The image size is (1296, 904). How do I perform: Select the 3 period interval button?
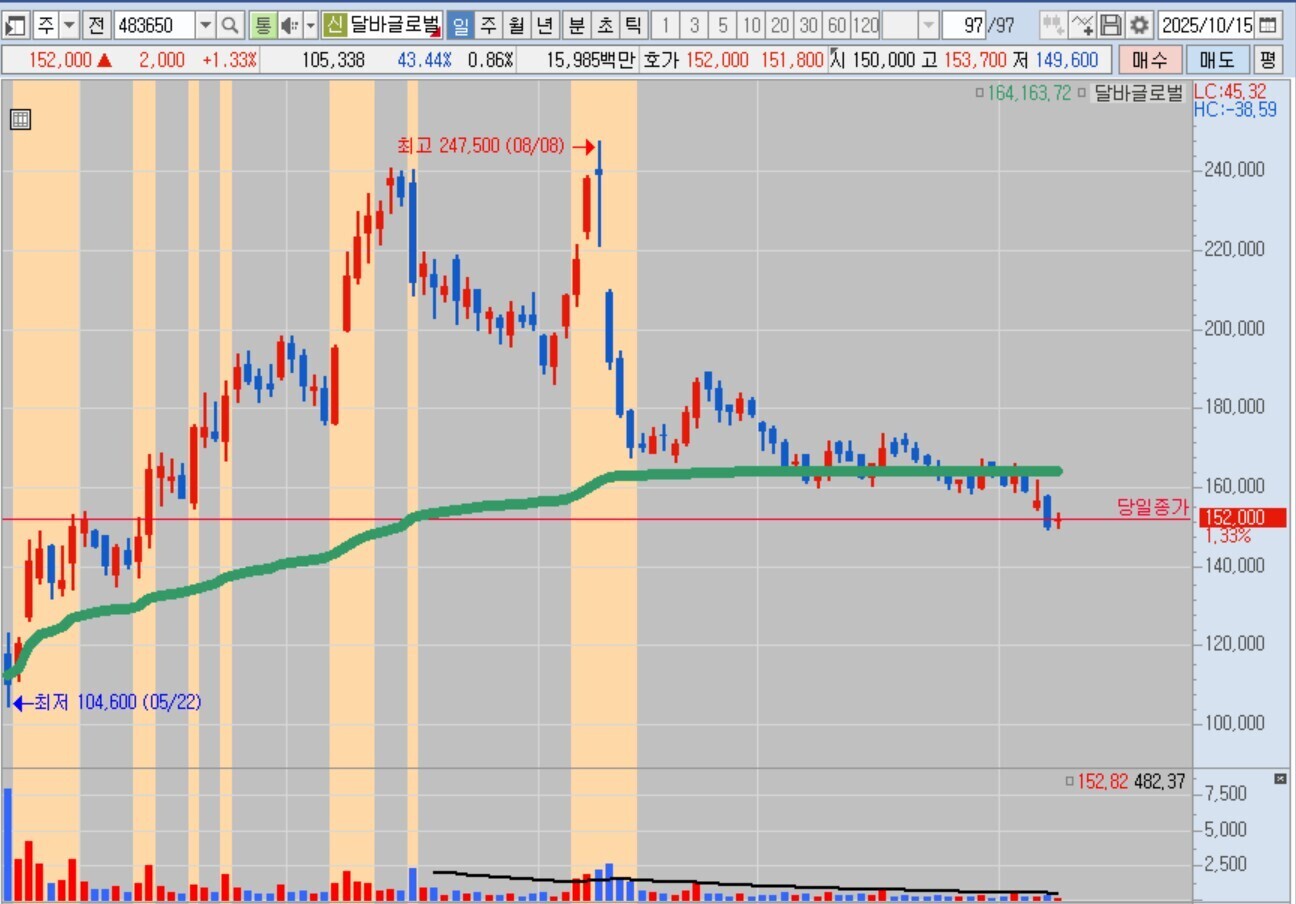(695, 25)
